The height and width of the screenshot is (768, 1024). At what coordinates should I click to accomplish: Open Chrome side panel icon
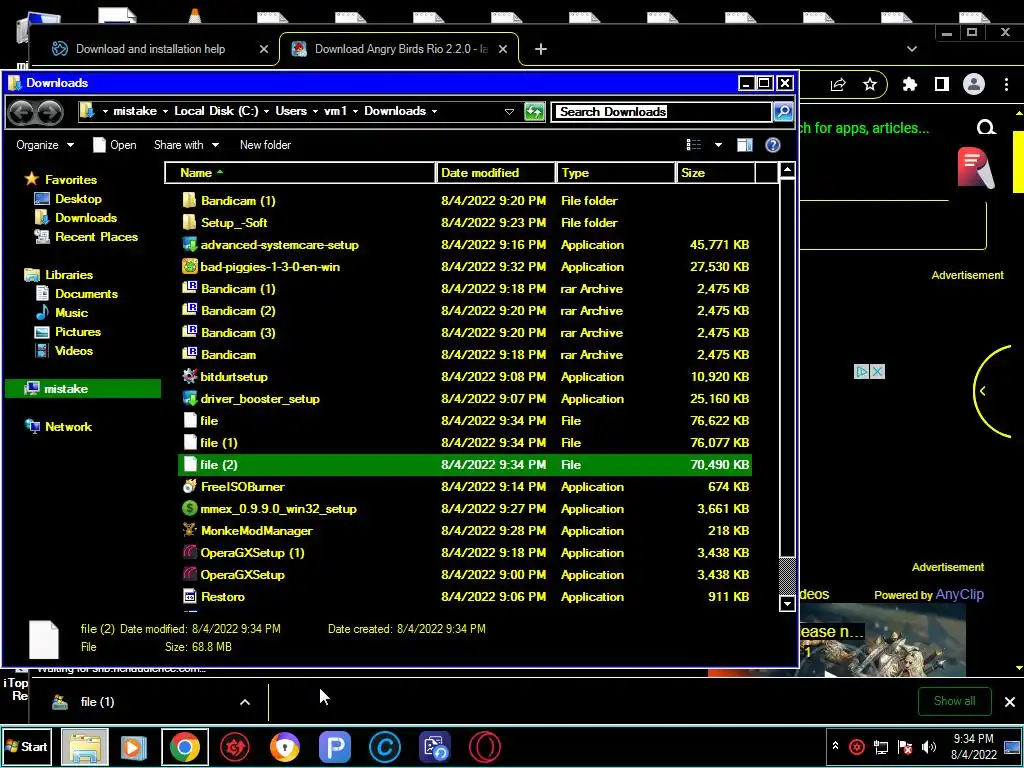[x=942, y=84]
